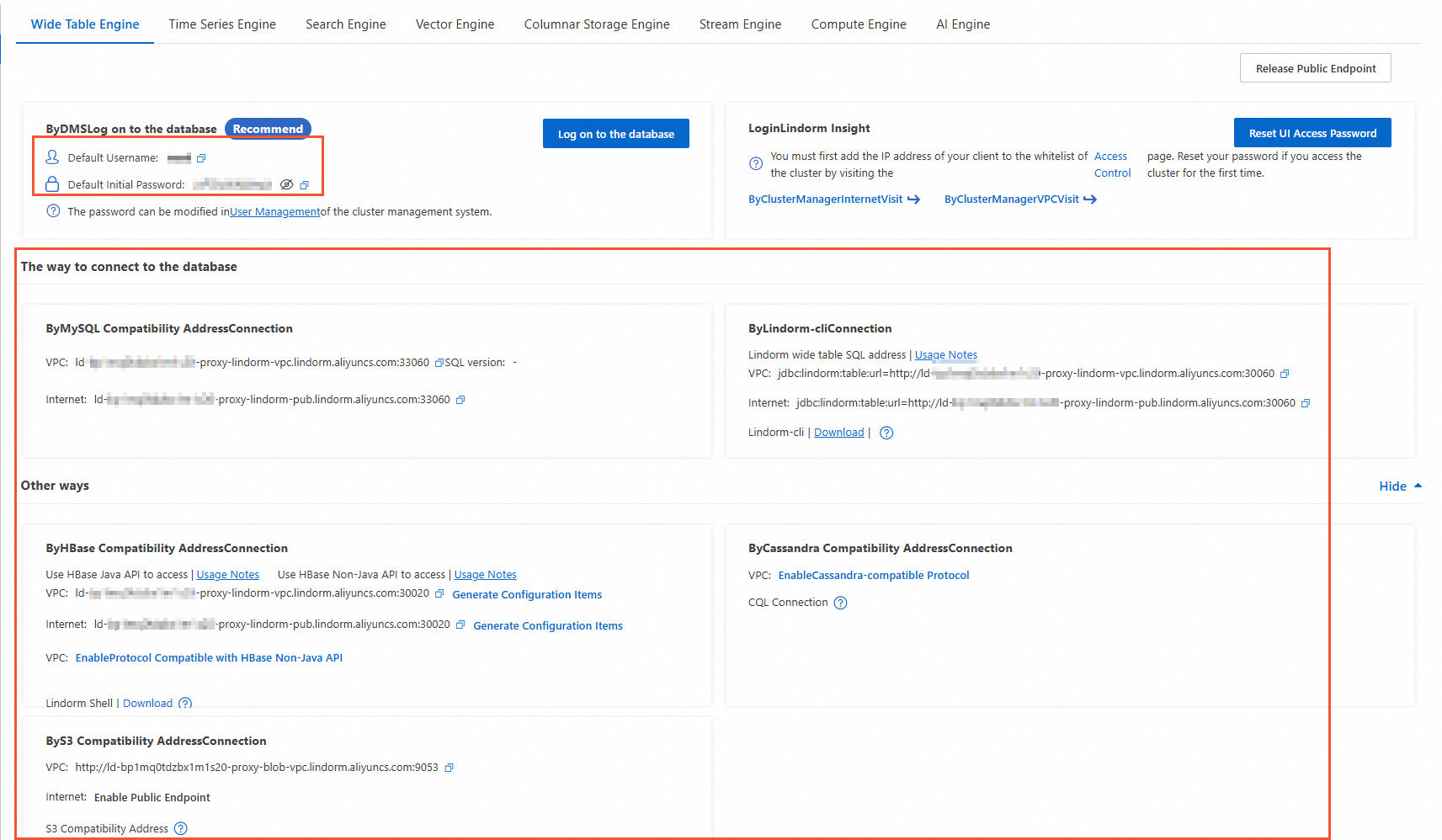Image resolution: width=1442 pixels, height=840 pixels.
Task: Download the Lindorm-cli tool
Action: pyautogui.click(x=839, y=433)
